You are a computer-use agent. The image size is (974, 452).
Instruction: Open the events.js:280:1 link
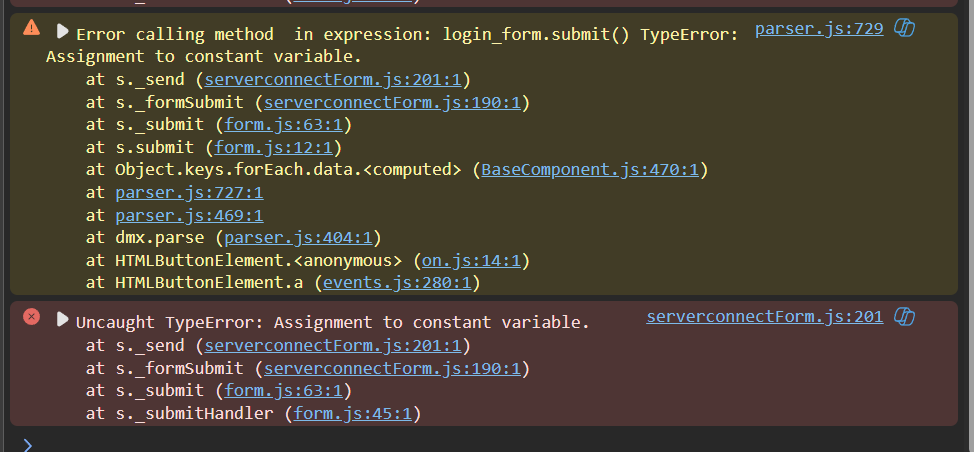pyautogui.click(x=398, y=283)
